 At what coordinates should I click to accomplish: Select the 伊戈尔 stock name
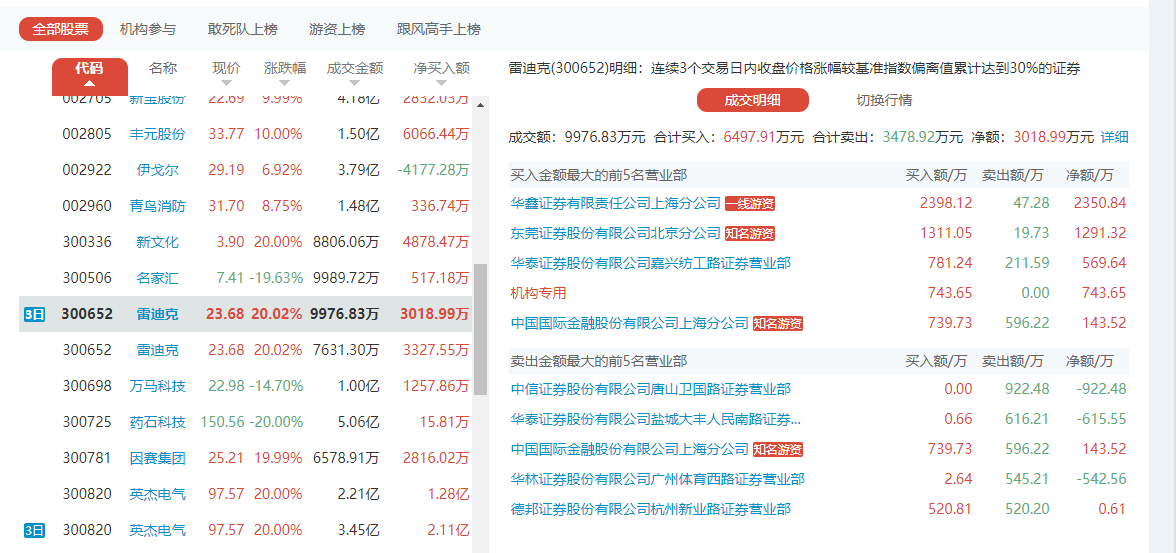click(158, 170)
